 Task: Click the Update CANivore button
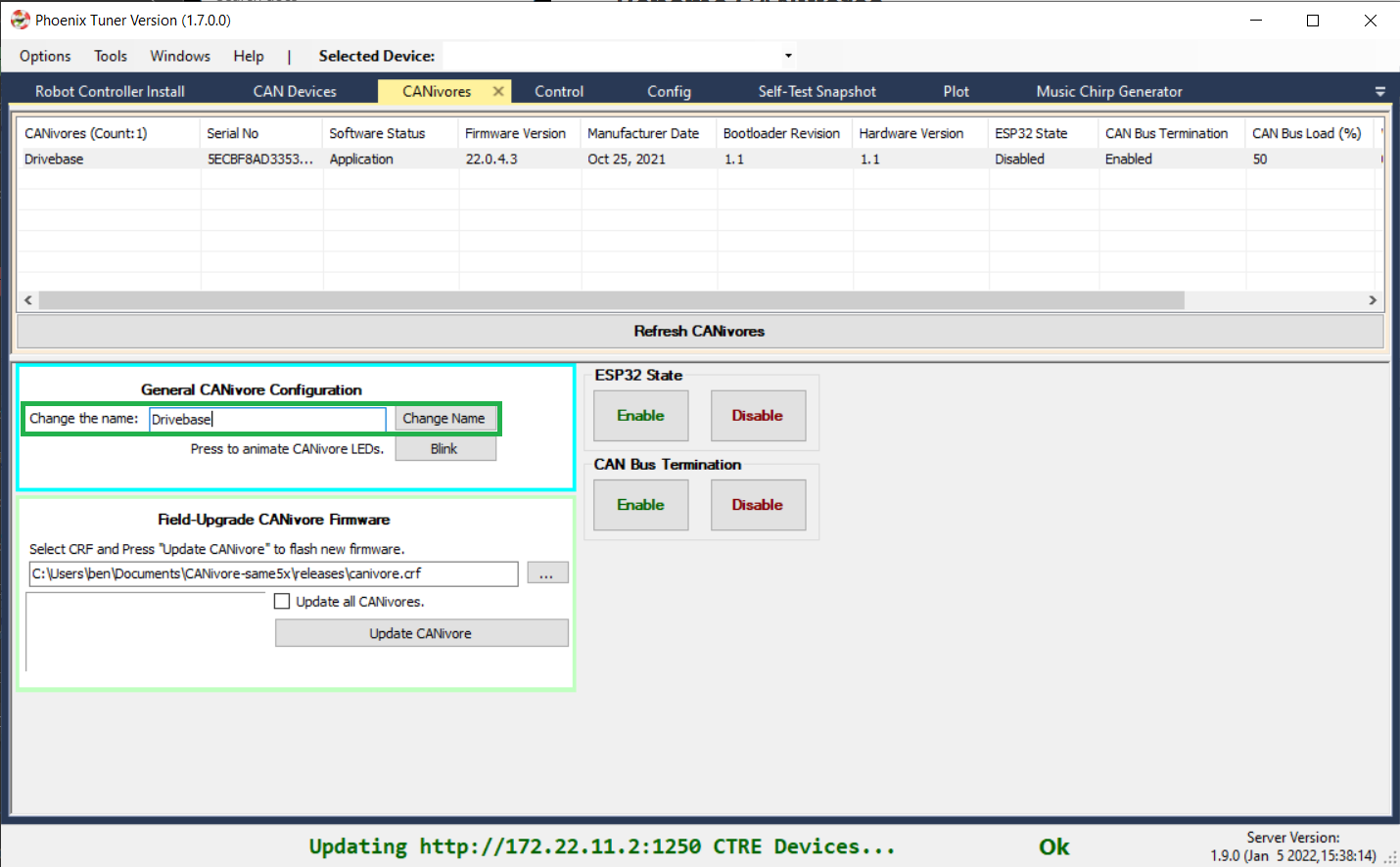pyautogui.click(x=421, y=633)
